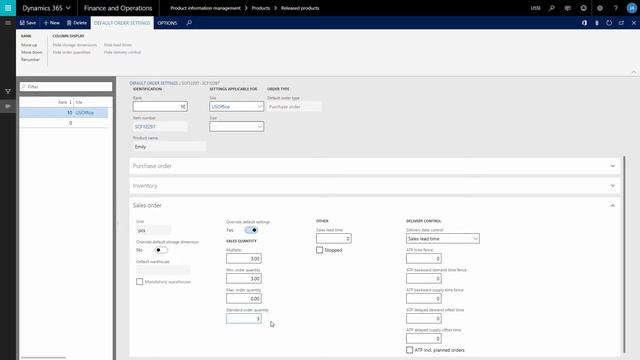Click the attachments paperclip icon
Image resolution: width=640 pixels, height=360 pixels.
(597, 23)
